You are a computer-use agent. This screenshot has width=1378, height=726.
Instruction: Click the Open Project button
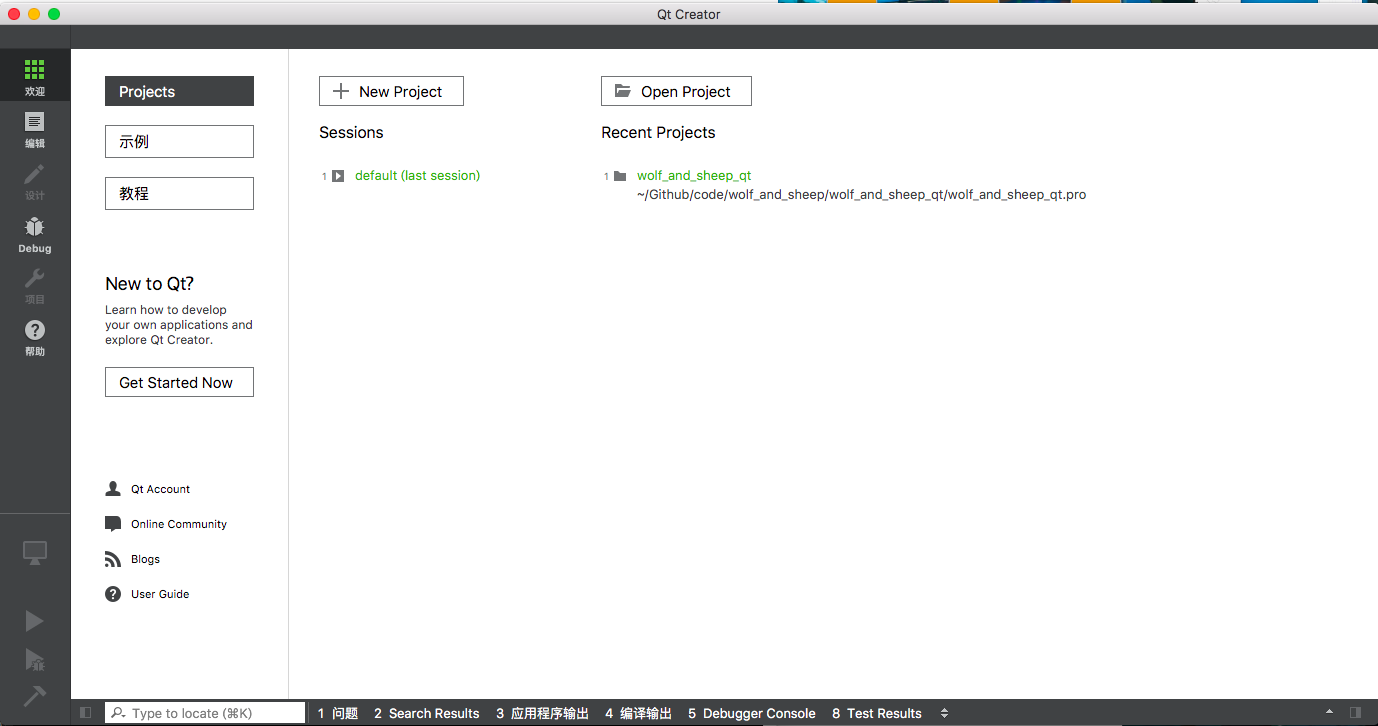click(x=676, y=91)
